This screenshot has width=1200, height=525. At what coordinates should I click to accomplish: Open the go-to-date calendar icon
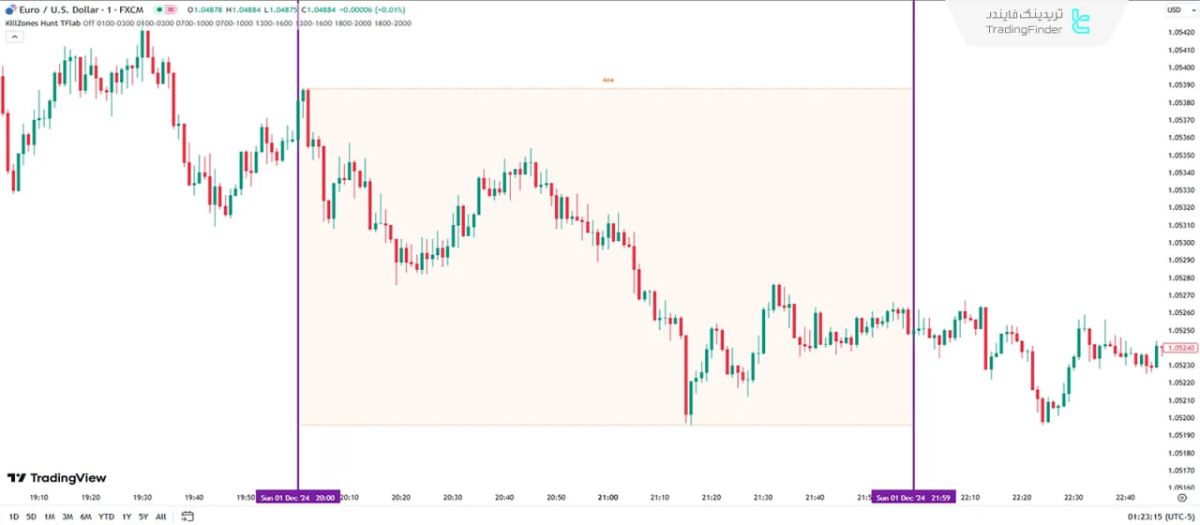tap(187, 516)
